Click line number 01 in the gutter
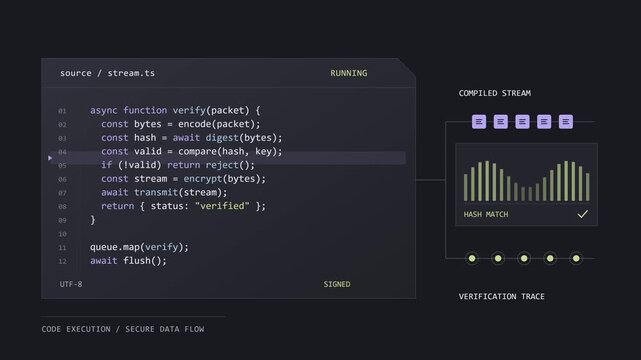The width and height of the screenshot is (641, 360). [x=62, y=111]
